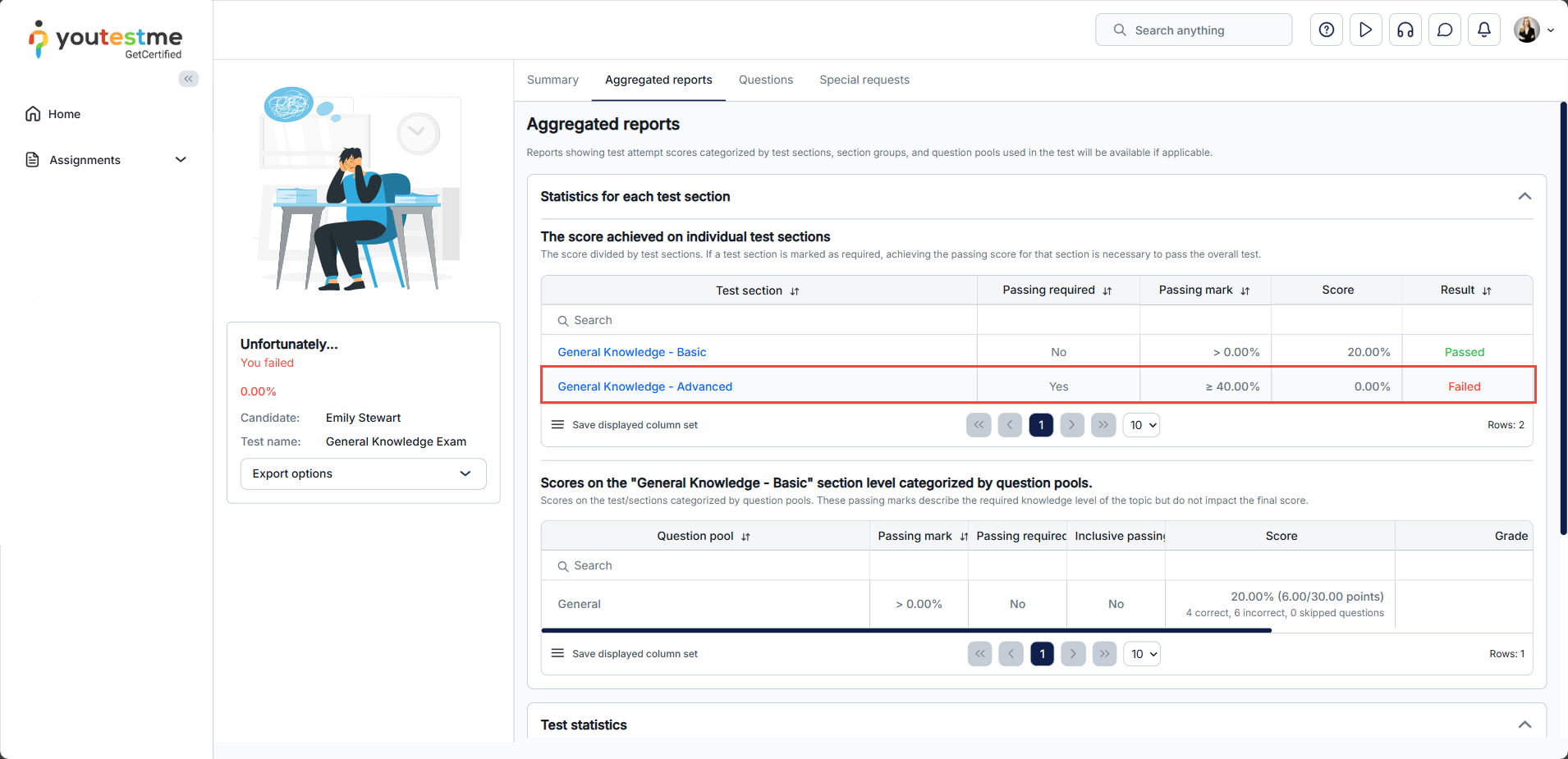Open General Knowledge - Advanced section link
This screenshot has width=1568, height=759.
644,386
